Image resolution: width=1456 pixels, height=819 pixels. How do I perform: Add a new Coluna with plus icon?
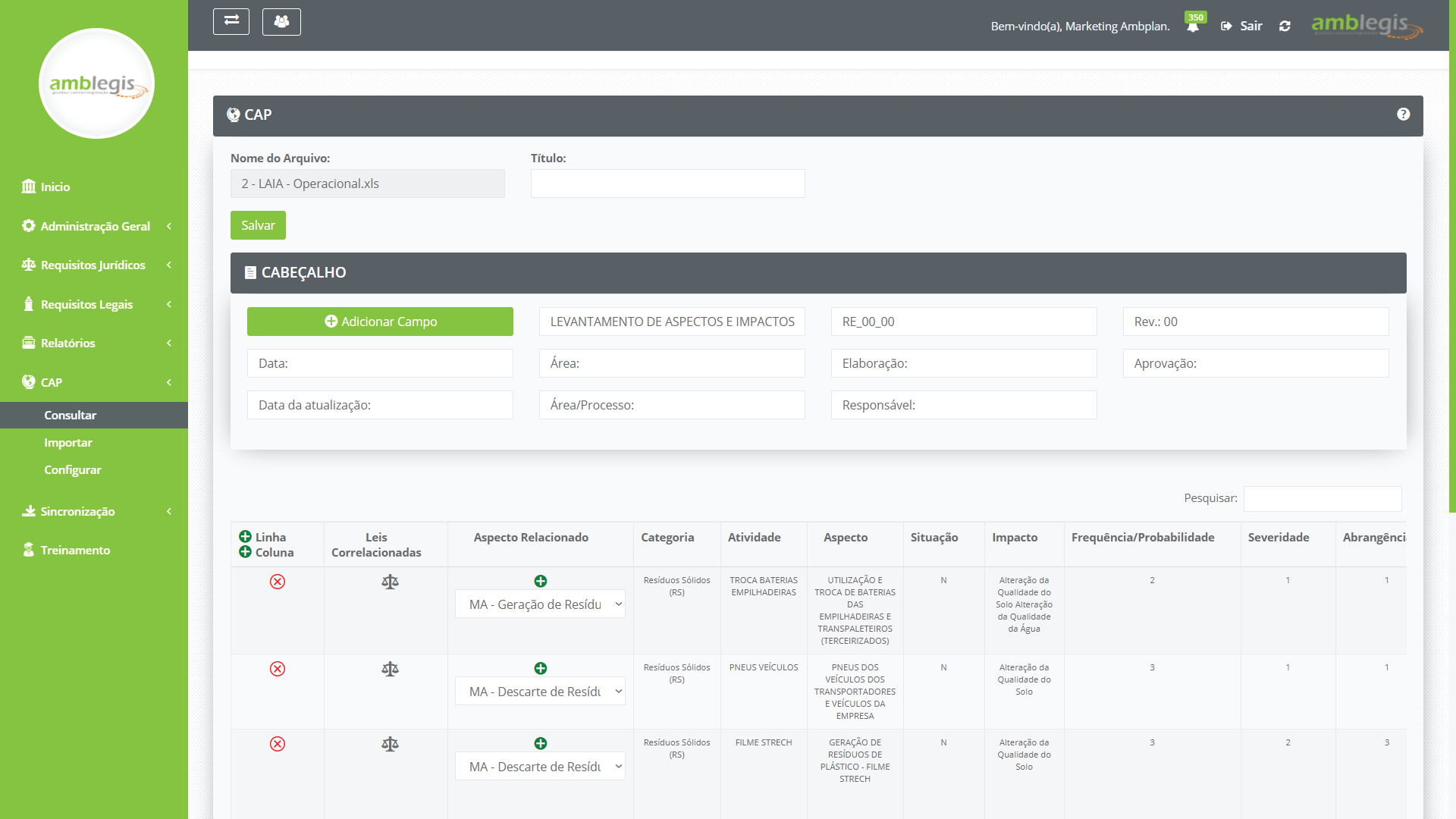coord(245,552)
